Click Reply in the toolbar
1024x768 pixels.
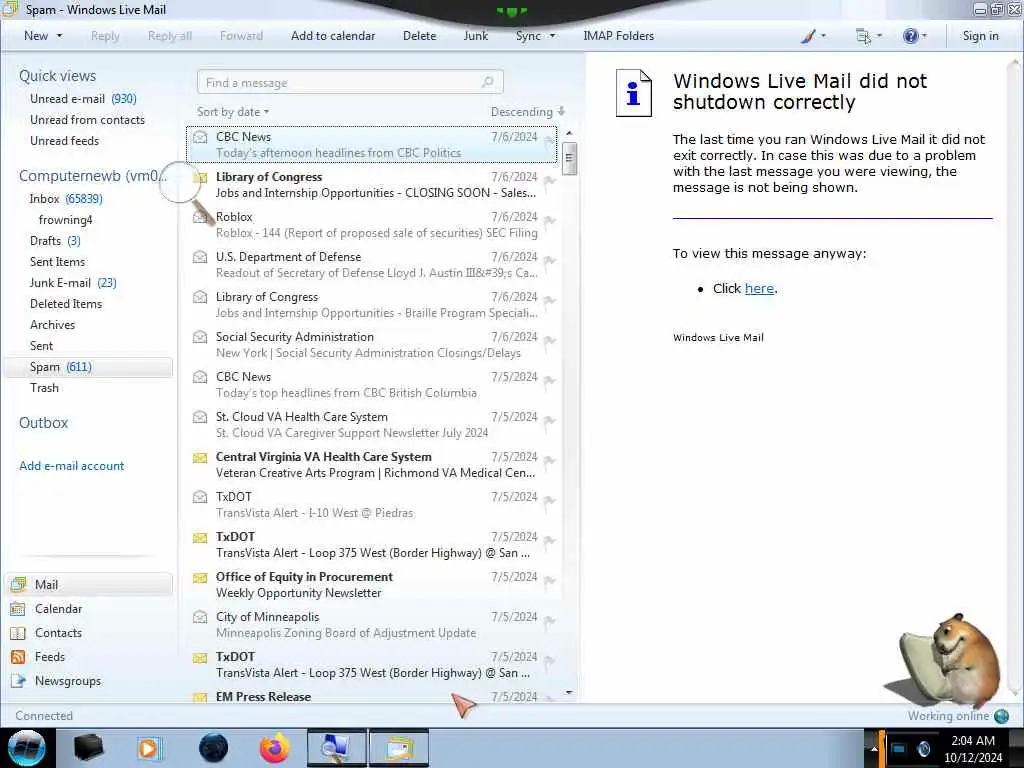point(105,36)
